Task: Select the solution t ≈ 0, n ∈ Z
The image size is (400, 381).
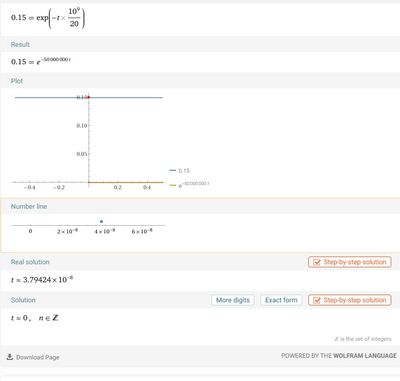Action: [35, 318]
